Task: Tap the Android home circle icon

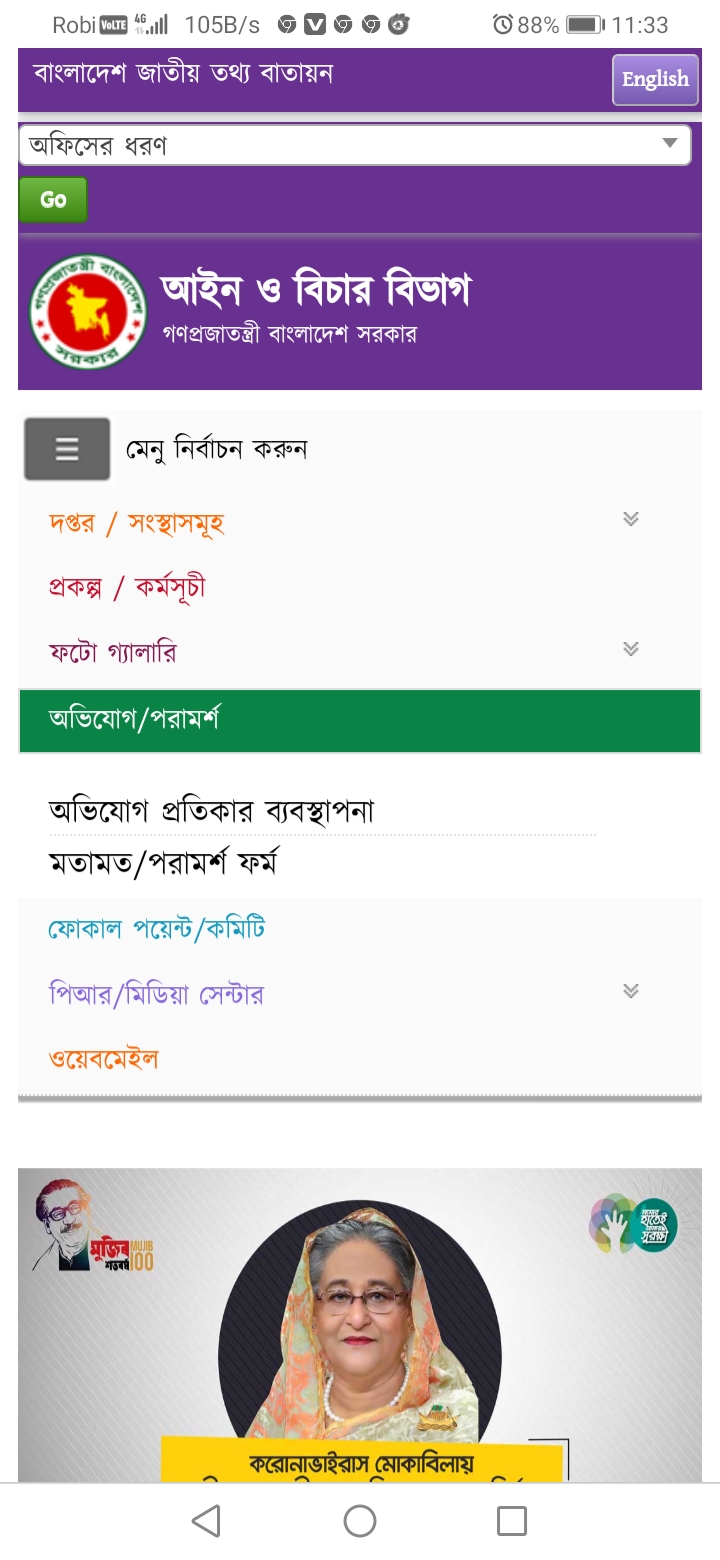Action: point(360,1521)
